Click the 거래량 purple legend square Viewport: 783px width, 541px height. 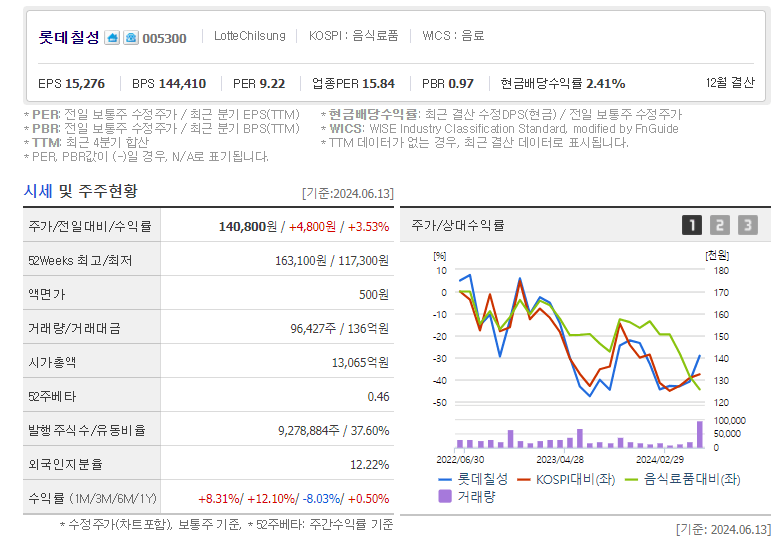pos(445,497)
